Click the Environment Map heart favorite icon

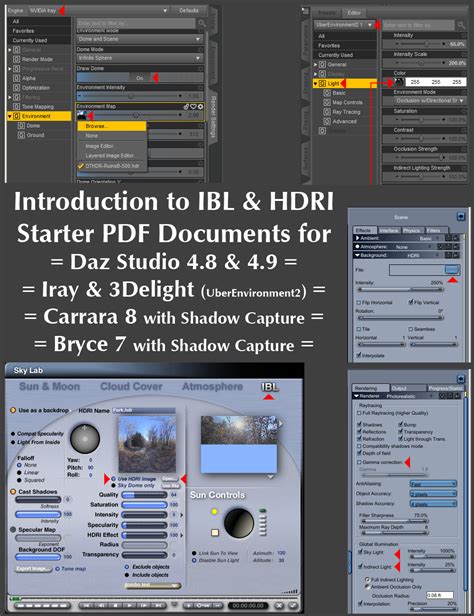(193, 106)
